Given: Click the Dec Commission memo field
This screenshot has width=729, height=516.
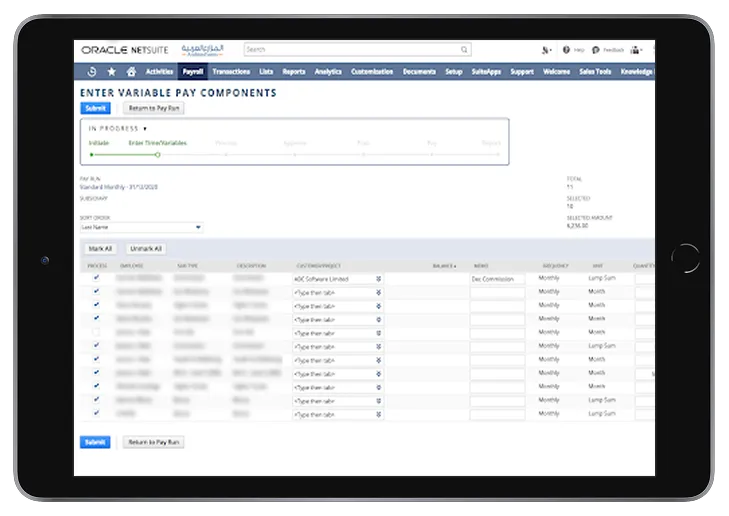Looking at the screenshot, I should [x=497, y=279].
